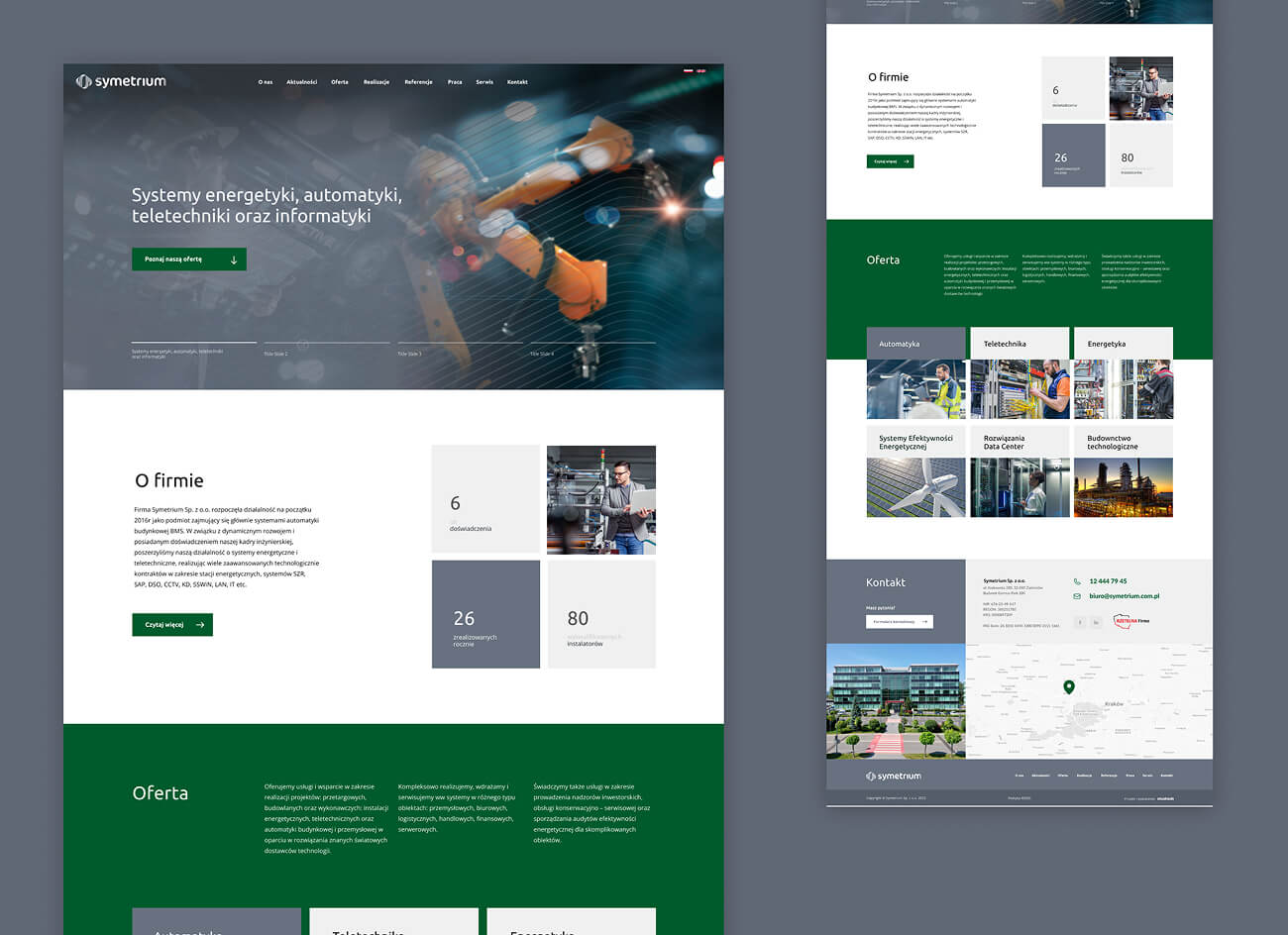Select the 'Title Slide 2' slider indicator
The width and height of the screenshot is (1288, 935).
click(326, 350)
